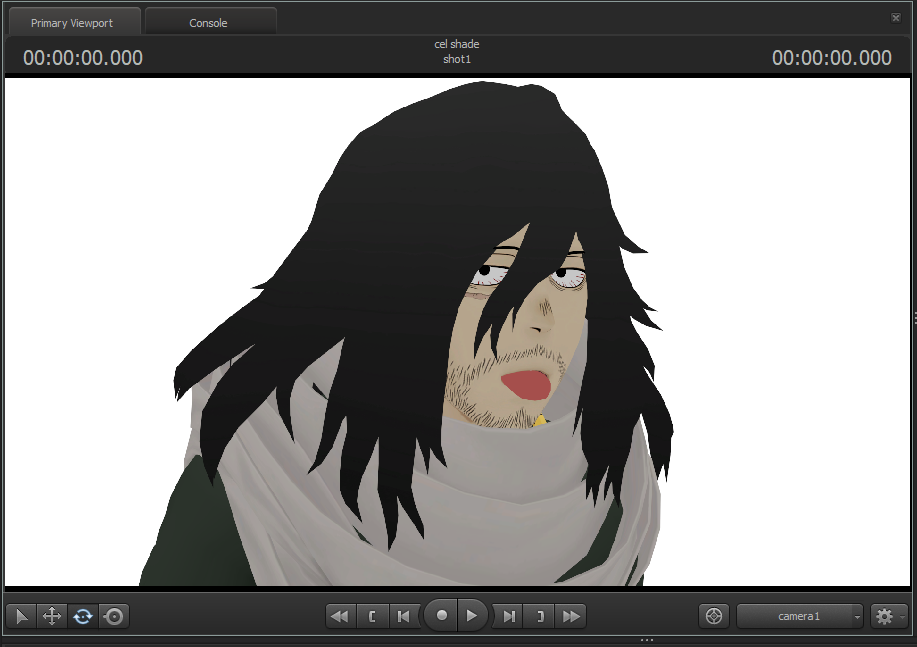Jump to shot start bracket
Image resolution: width=917 pixels, height=647 pixels.
pos(372,616)
